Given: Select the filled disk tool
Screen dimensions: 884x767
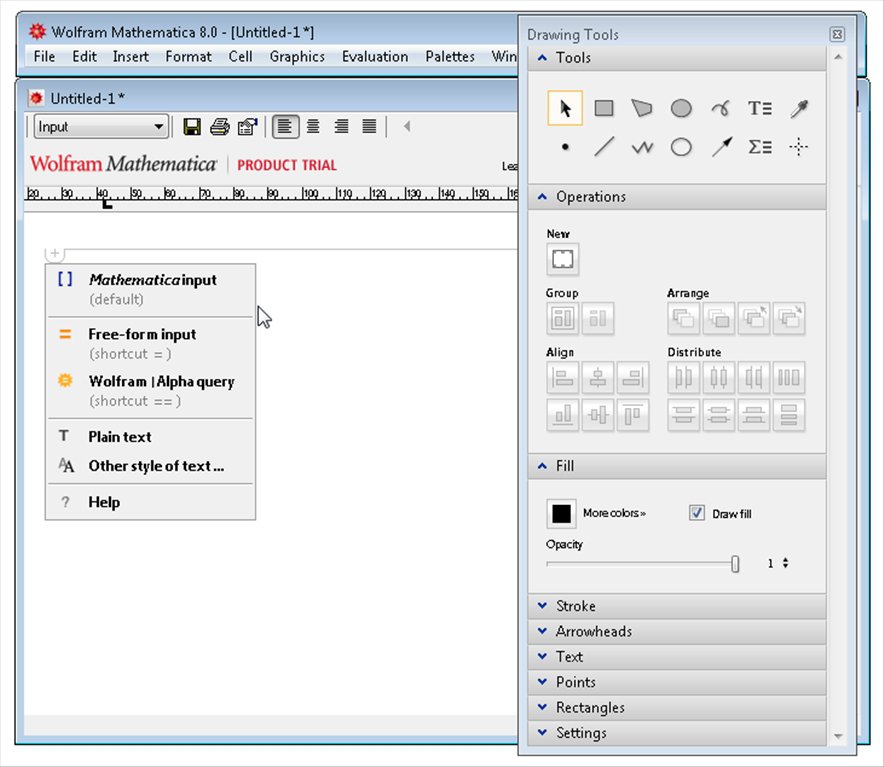Looking at the screenshot, I should (681, 108).
